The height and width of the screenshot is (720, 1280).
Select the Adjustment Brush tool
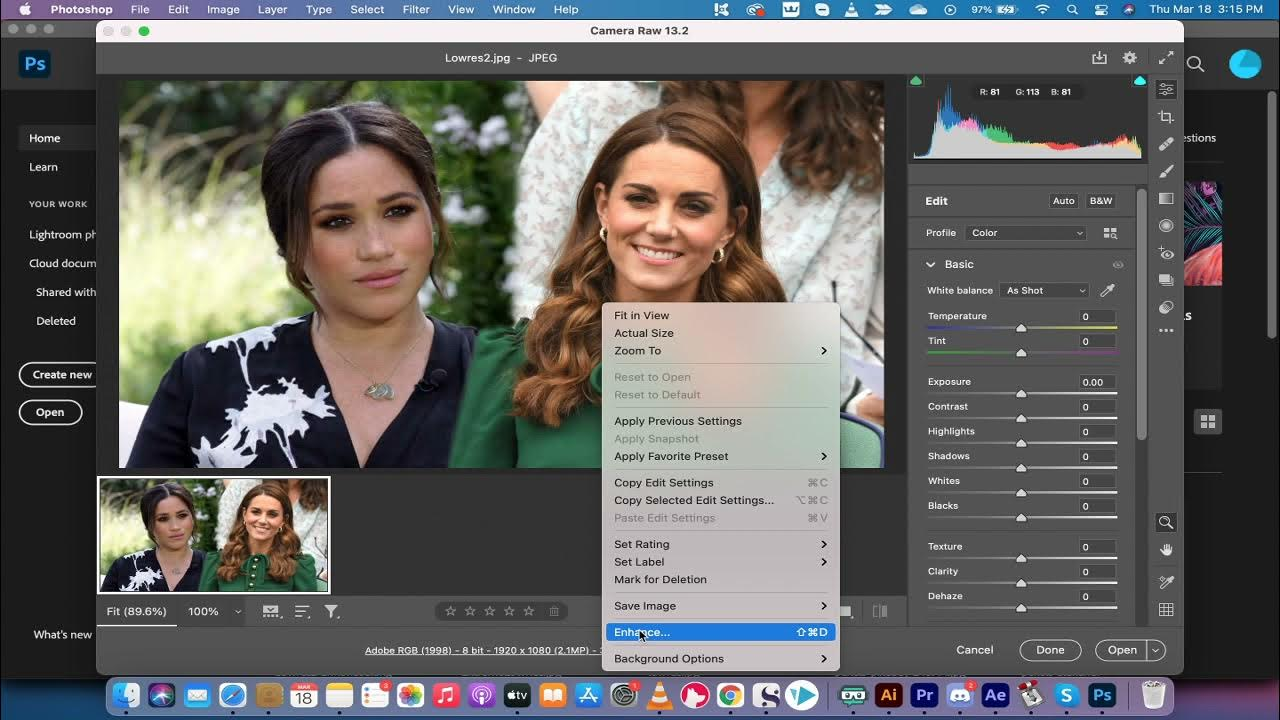click(x=1166, y=171)
